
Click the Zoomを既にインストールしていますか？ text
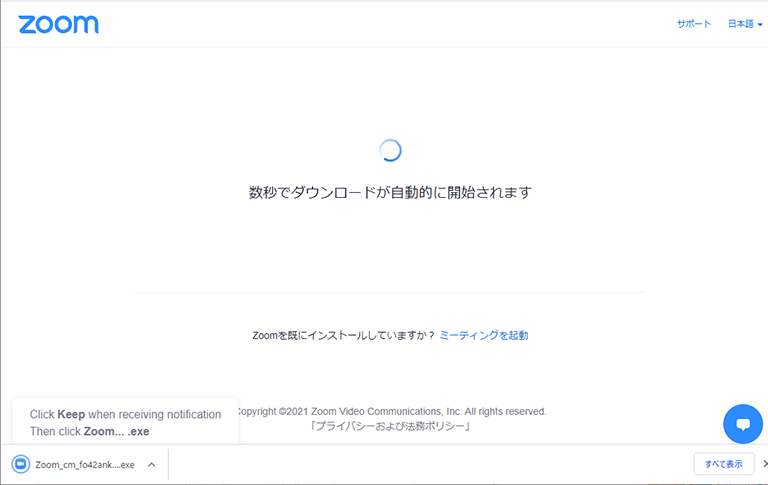[x=344, y=336]
